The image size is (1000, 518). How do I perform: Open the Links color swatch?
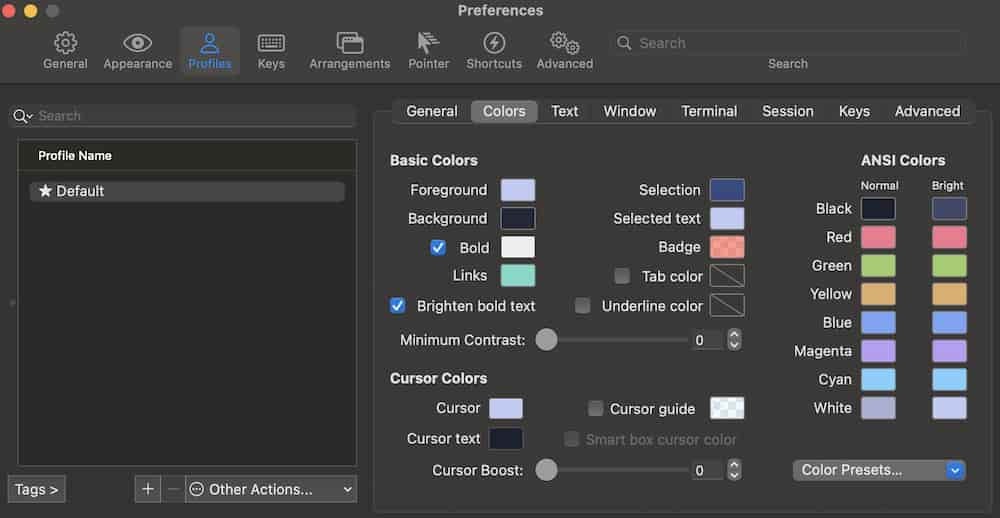point(517,276)
